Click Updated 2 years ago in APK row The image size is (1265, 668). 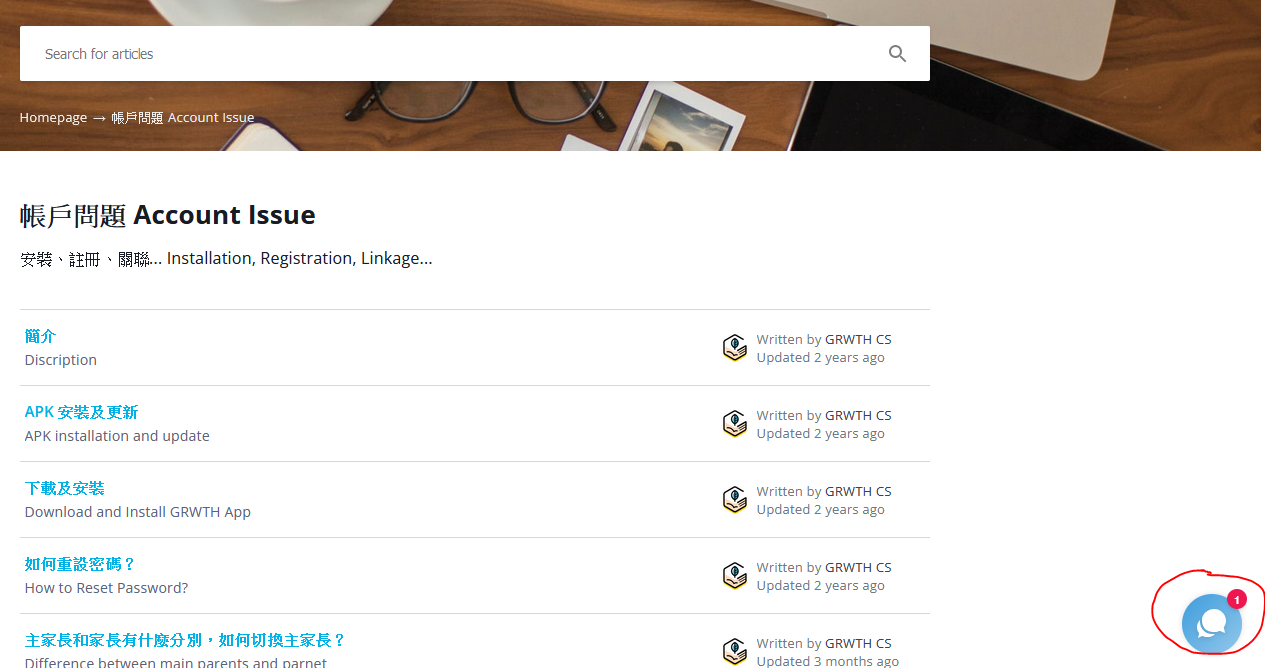pos(821,433)
